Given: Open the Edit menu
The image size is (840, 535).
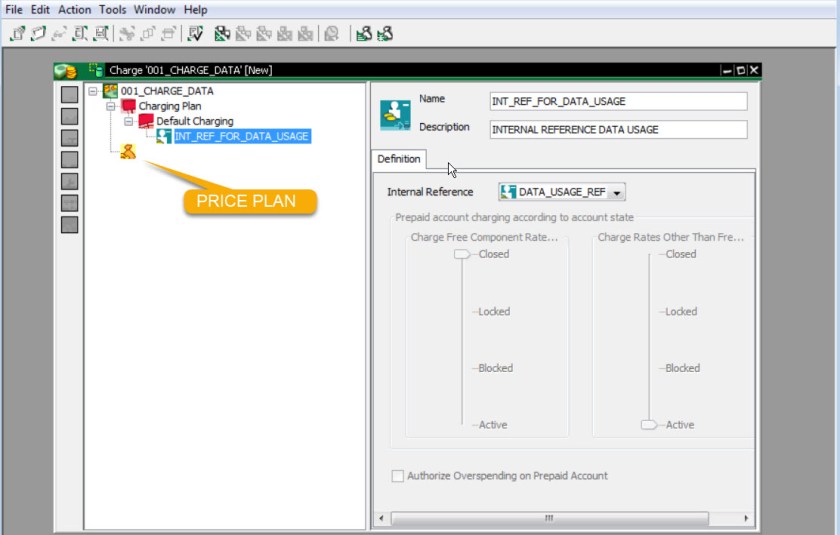Looking at the screenshot, I should pos(40,10).
